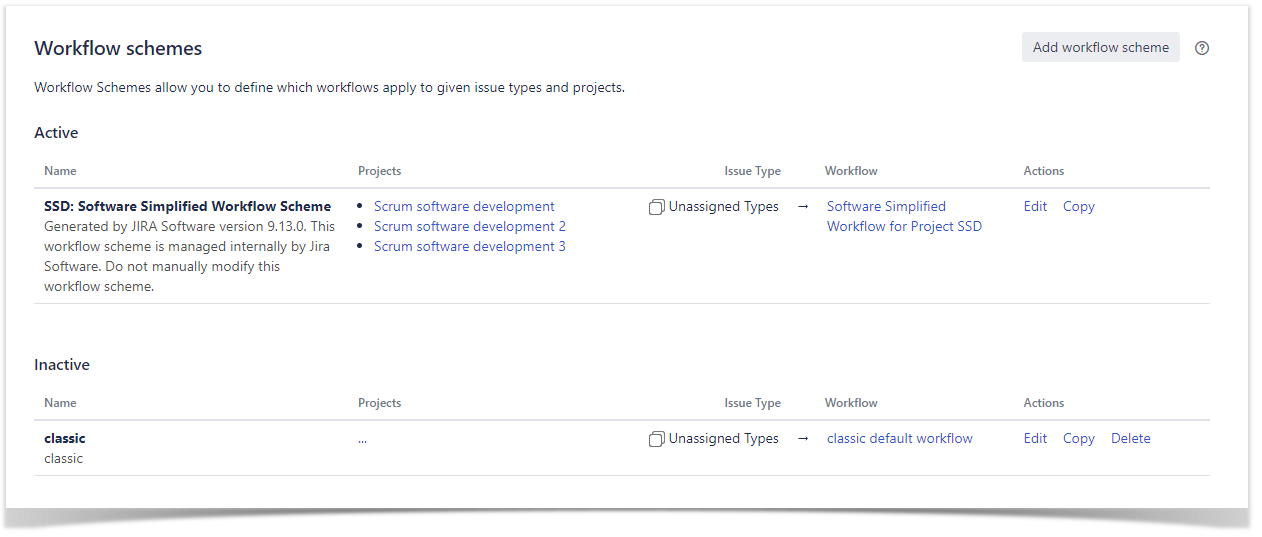This screenshot has height=537, width=1262.
Task: Open Scrum software development 3 project link
Action: click(469, 247)
